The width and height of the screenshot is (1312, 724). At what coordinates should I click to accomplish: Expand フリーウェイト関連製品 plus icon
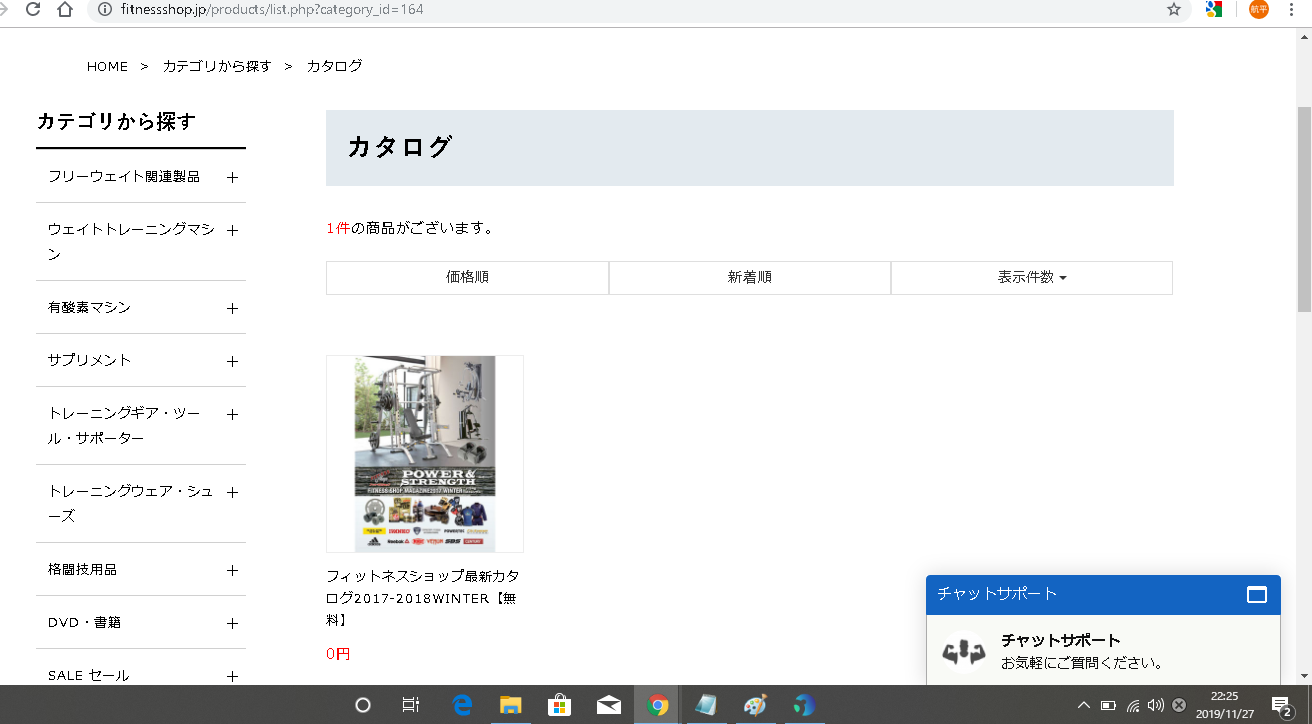tap(232, 177)
